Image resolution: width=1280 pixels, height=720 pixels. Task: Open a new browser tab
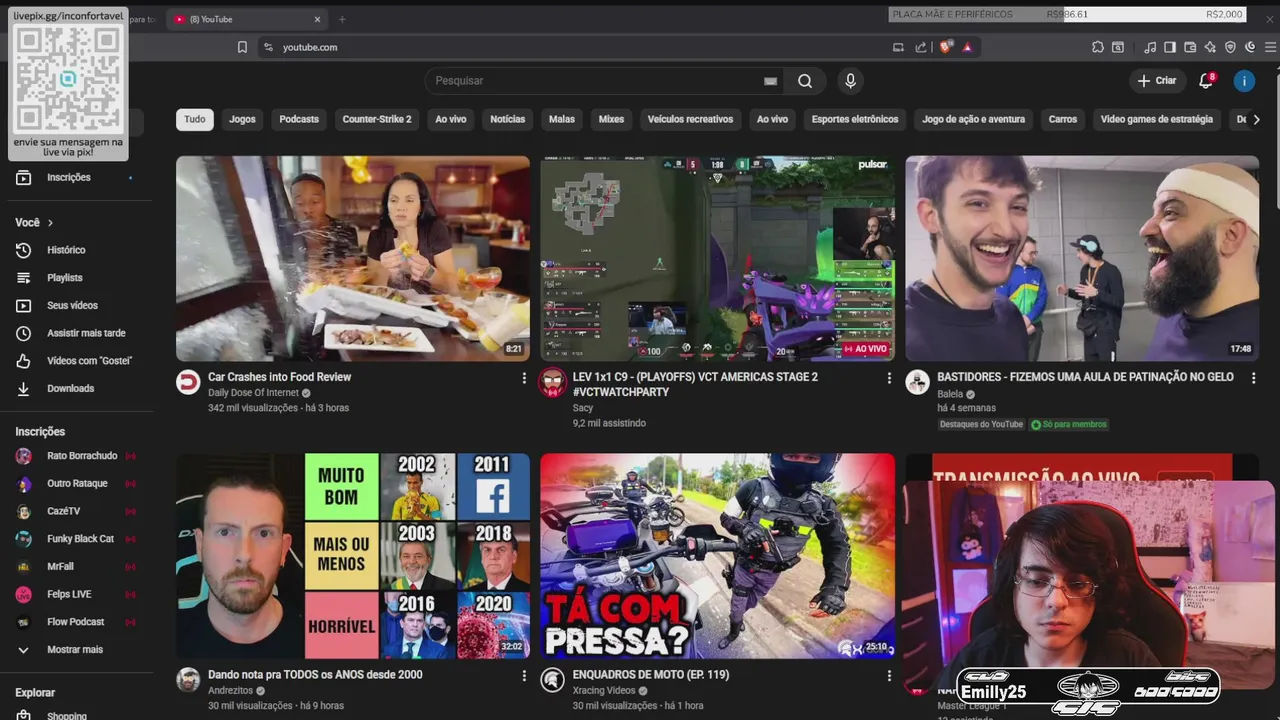point(342,19)
